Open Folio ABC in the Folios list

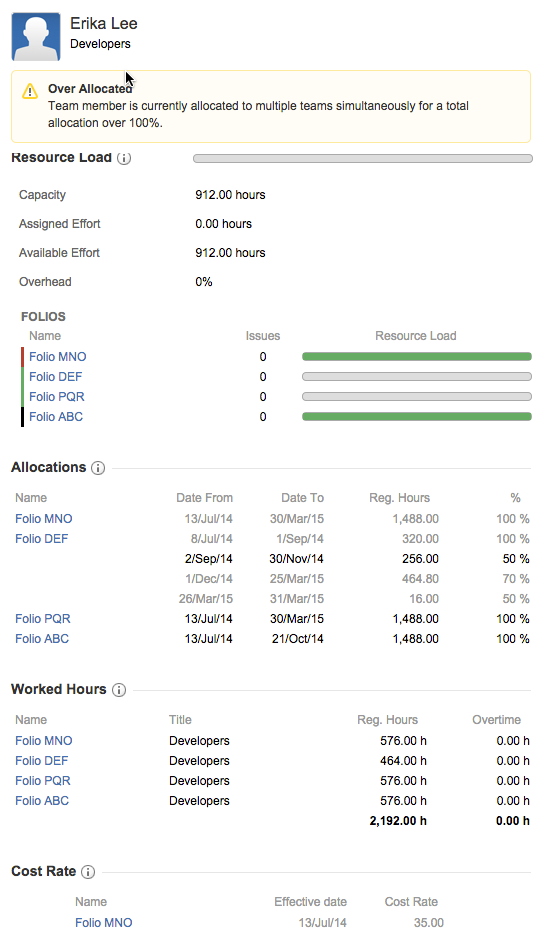[x=56, y=417]
